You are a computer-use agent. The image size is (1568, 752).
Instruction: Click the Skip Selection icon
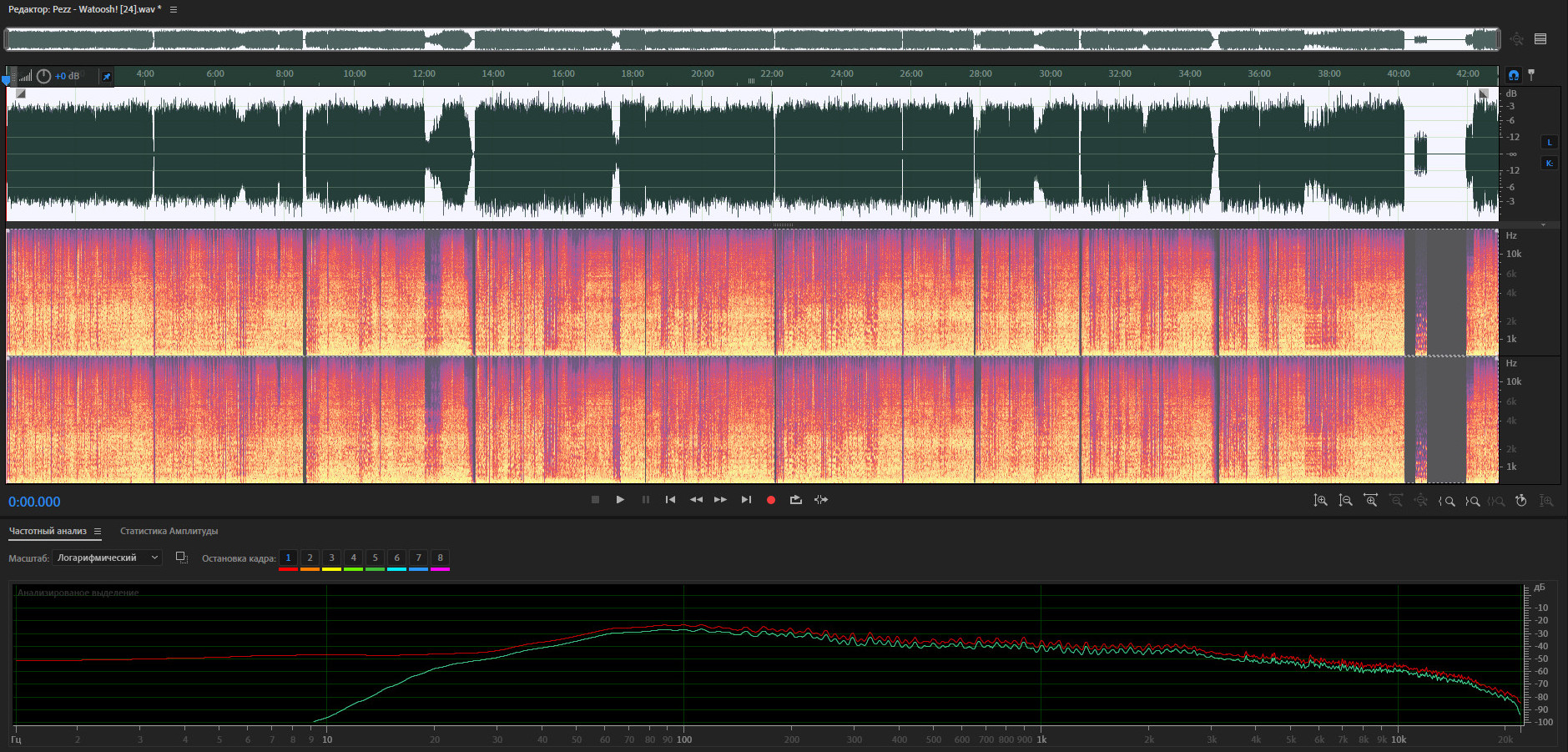(x=821, y=500)
